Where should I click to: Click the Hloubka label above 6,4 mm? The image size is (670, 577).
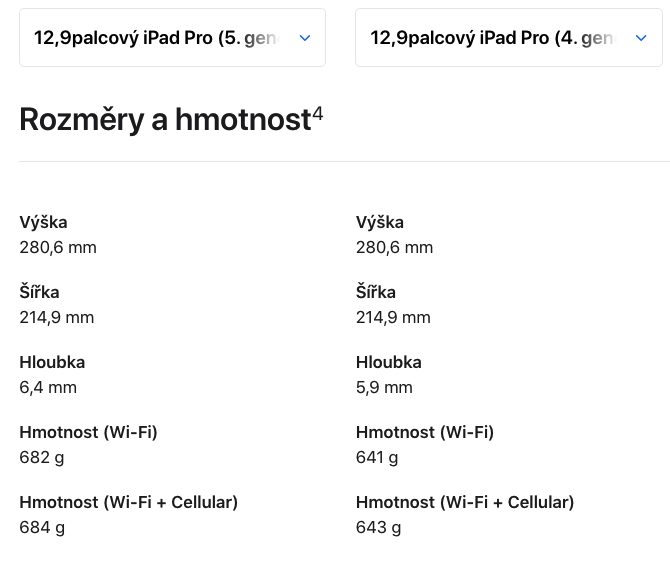click(x=52, y=362)
